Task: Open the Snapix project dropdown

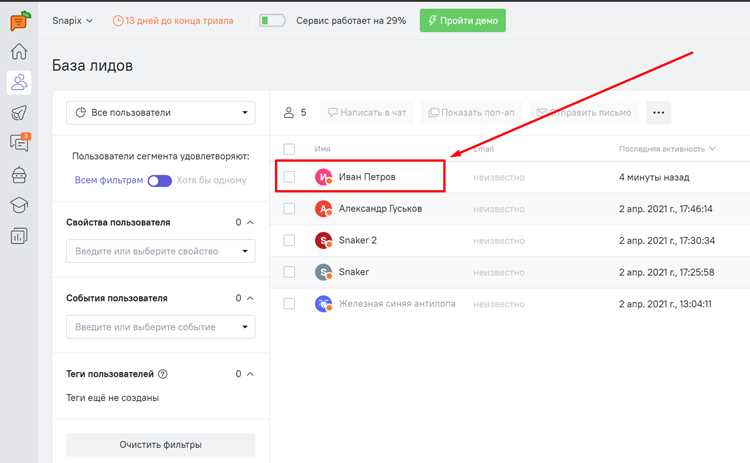Action: pyautogui.click(x=72, y=21)
